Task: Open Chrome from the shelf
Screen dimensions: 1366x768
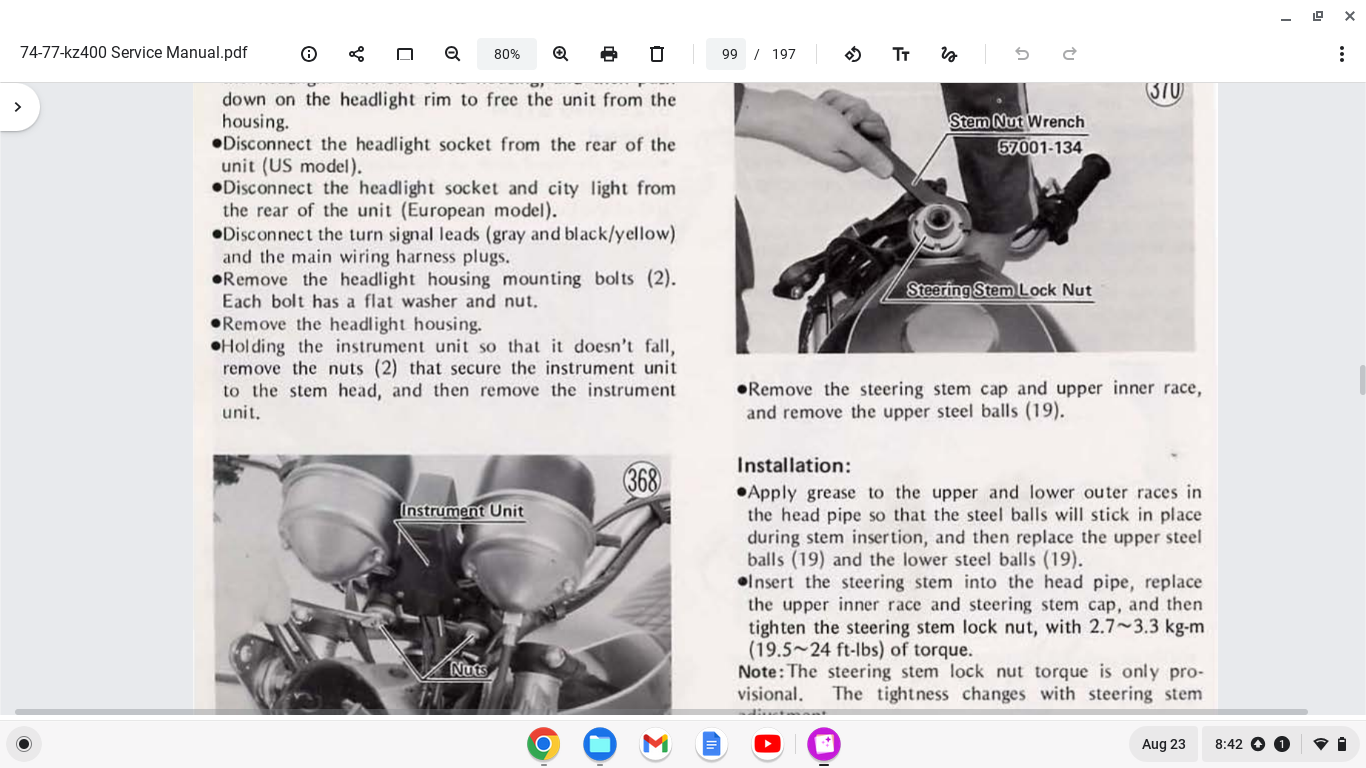Action: click(544, 744)
